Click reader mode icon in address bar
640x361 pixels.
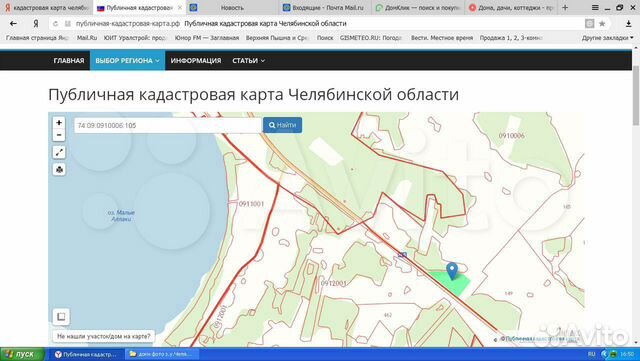(589, 24)
